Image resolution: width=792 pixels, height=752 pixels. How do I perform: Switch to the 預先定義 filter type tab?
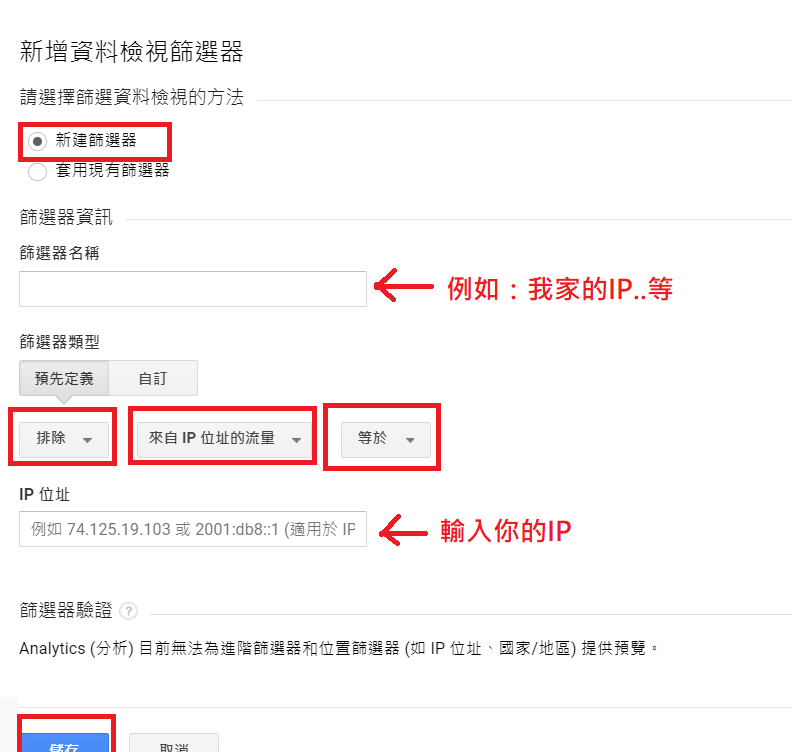point(64,378)
